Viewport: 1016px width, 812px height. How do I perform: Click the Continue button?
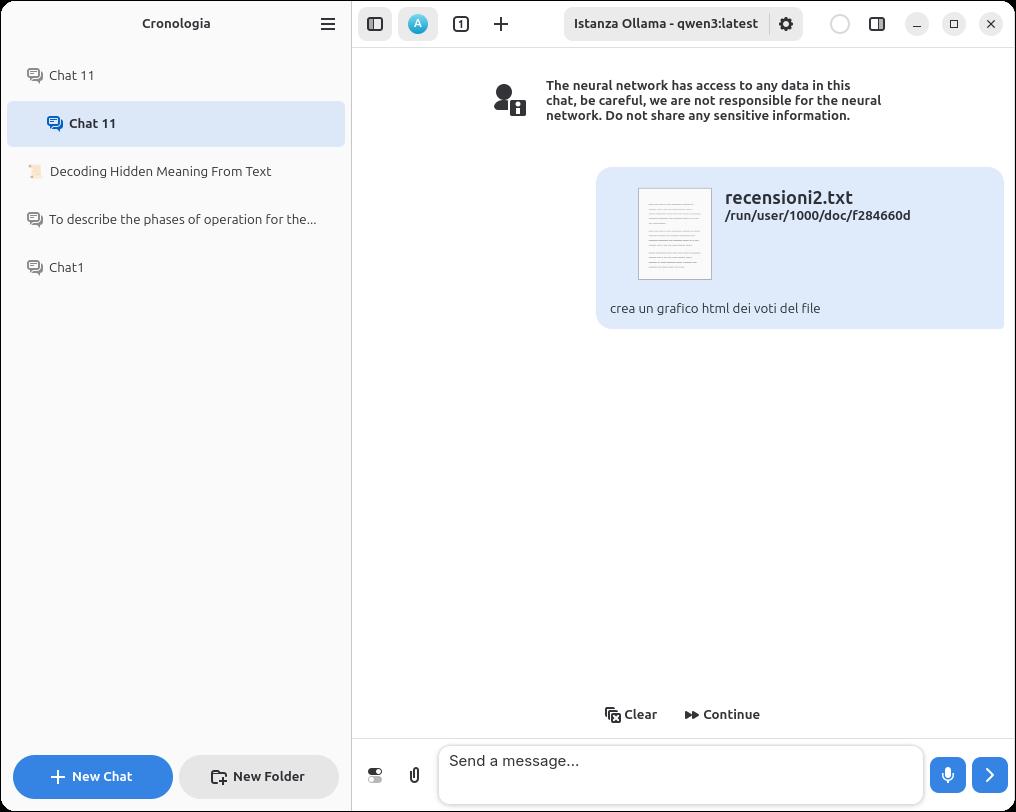click(722, 714)
